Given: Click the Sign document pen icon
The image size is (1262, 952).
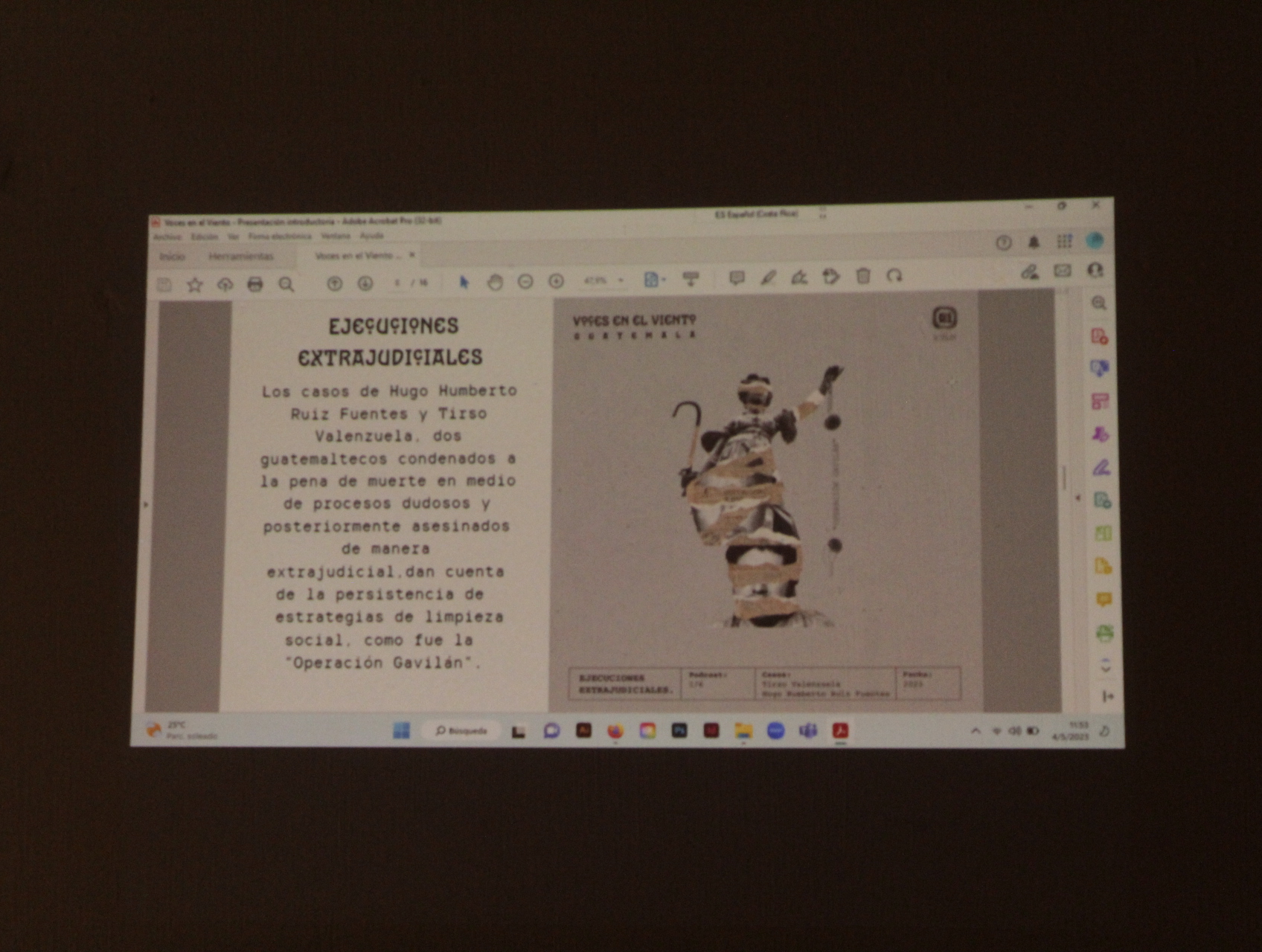Looking at the screenshot, I should [x=799, y=277].
